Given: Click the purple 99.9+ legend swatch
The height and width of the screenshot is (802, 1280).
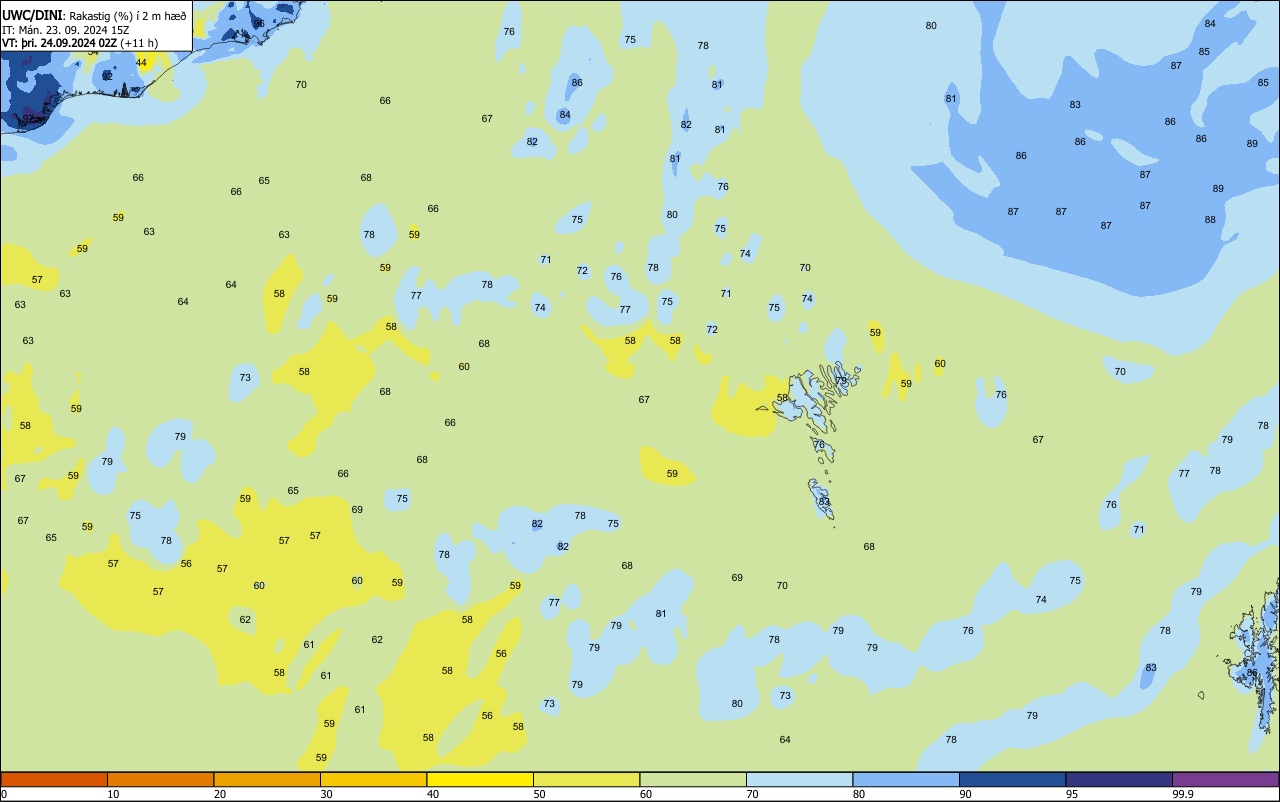Looking at the screenshot, I should (1226, 779).
